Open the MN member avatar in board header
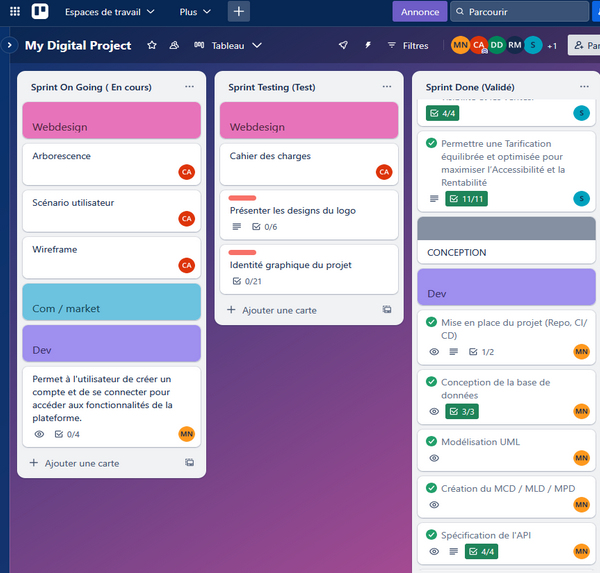This screenshot has height=573, width=600. point(460,45)
